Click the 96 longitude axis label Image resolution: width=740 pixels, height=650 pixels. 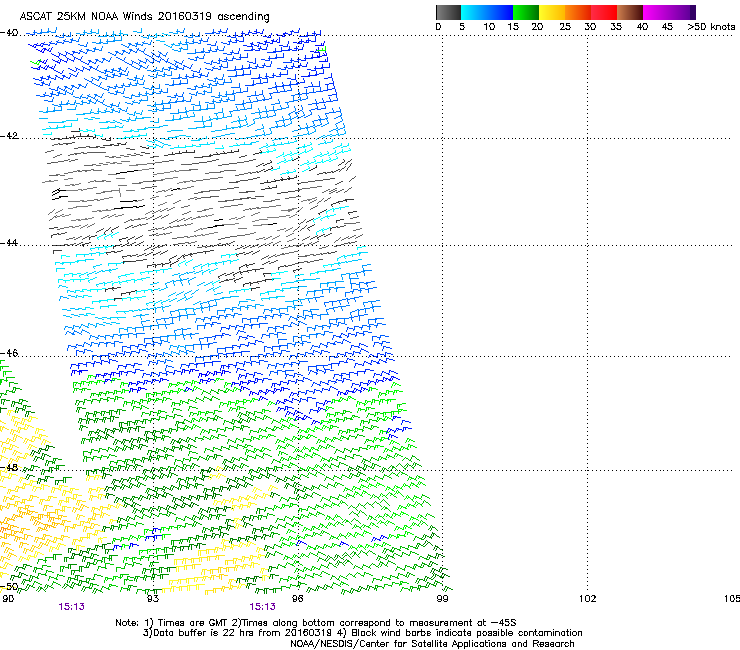click(297, 599)
